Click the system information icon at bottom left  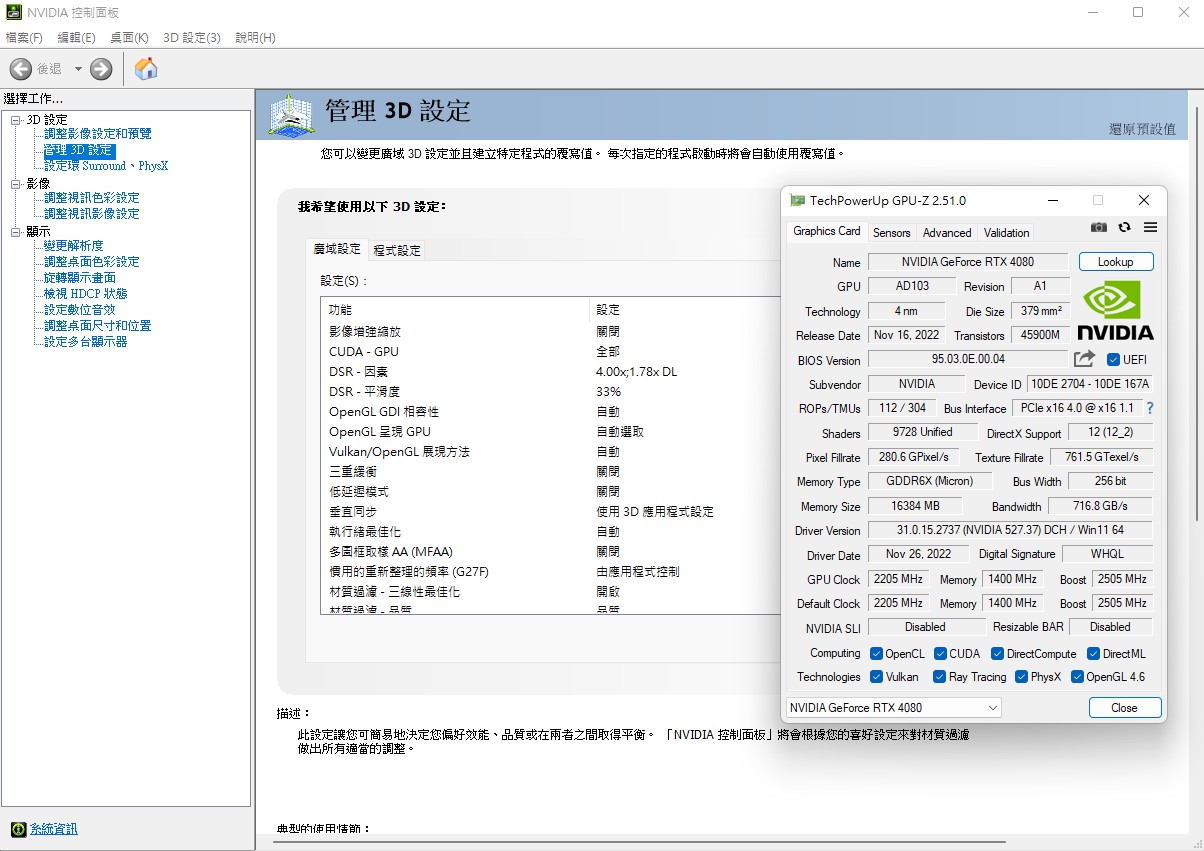point(18,829)
